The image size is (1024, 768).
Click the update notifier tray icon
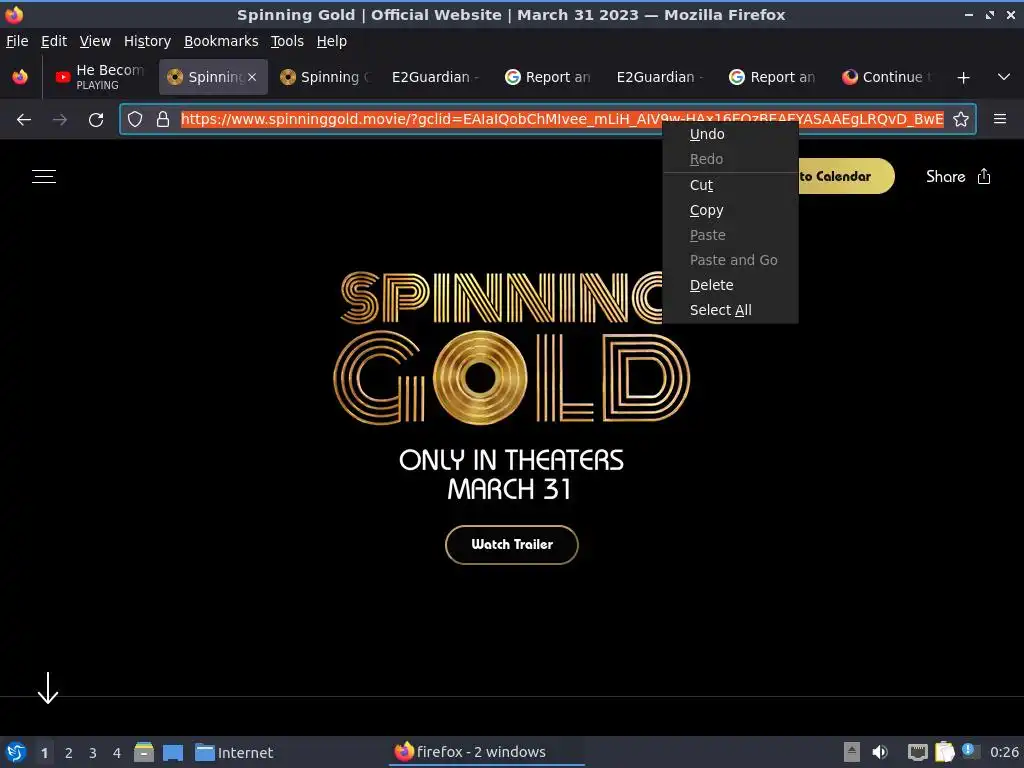970,751
